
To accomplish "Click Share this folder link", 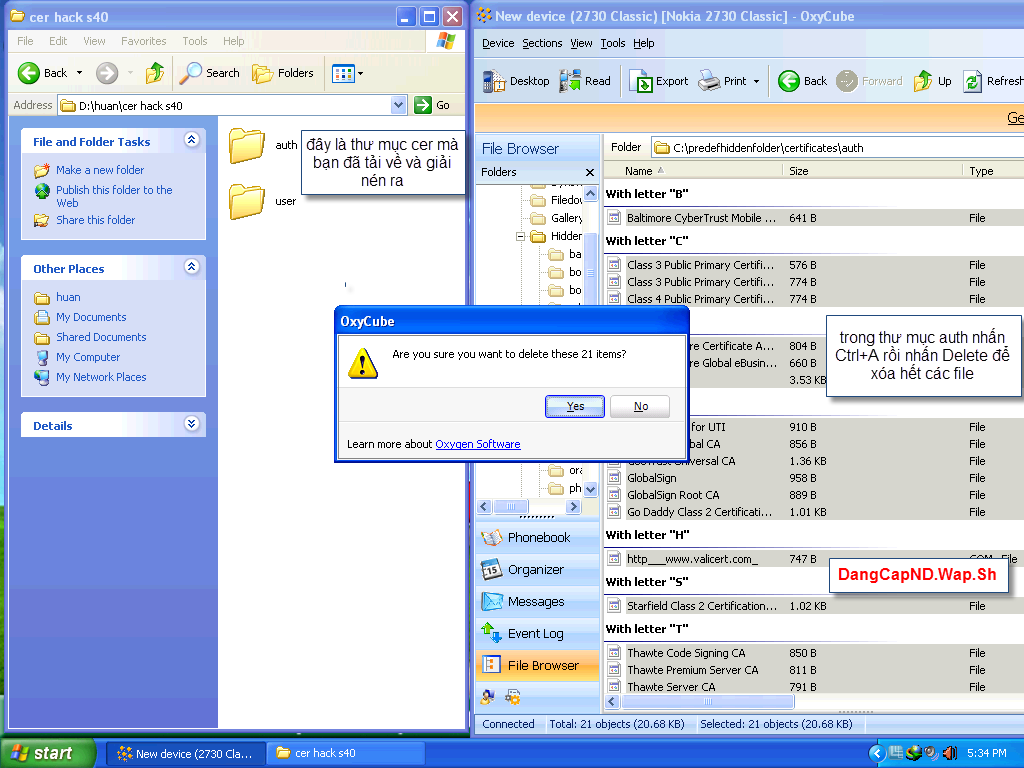I will tap(95, 220).
